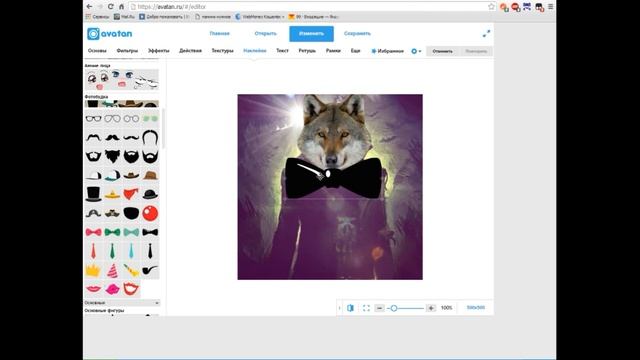Open the Рамки tab
The image size is (640, 360).
tap(333, 51)
